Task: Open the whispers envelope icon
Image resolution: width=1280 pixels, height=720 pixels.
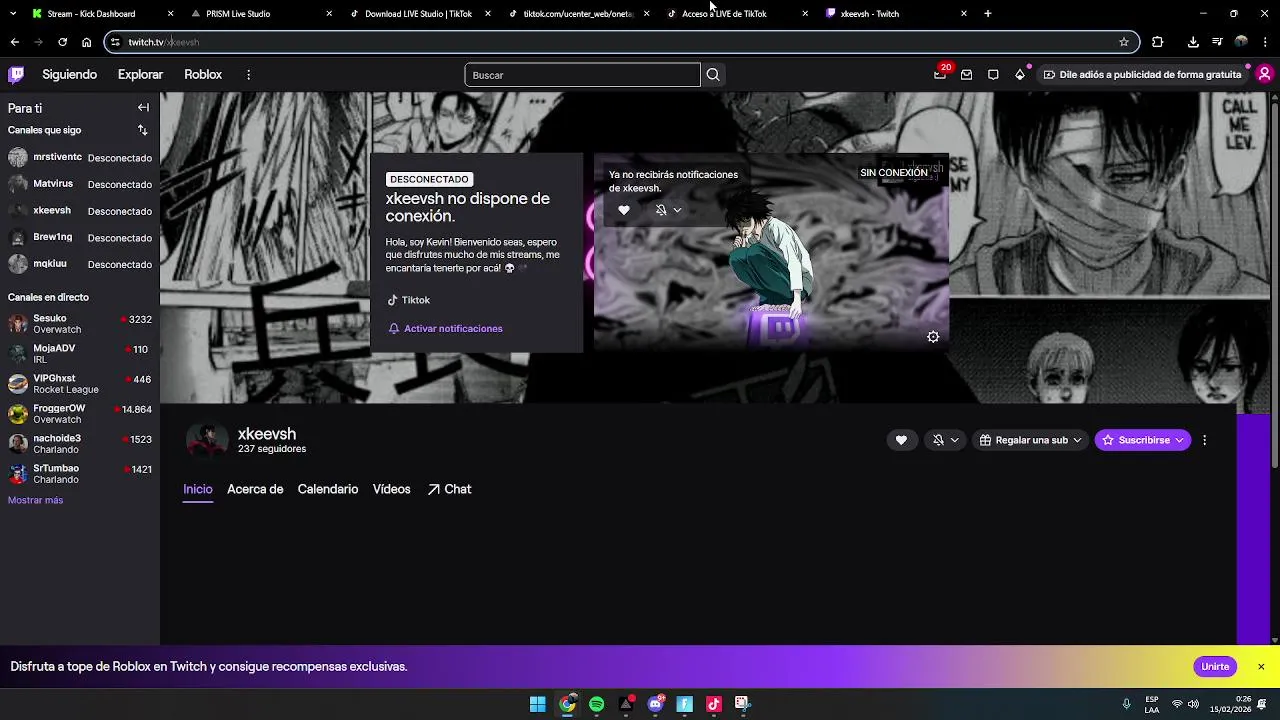Action: coord(966,75)
